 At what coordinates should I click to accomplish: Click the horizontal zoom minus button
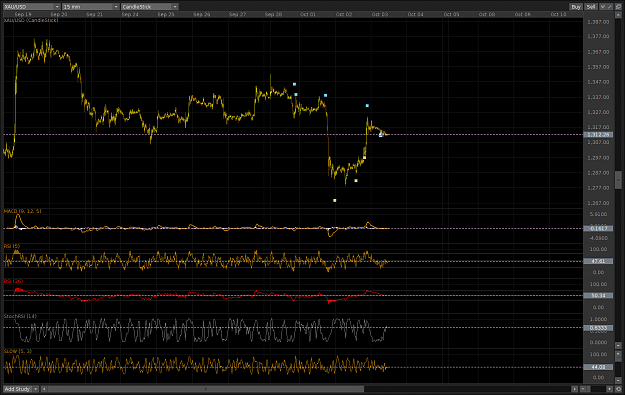click(583, 389)
